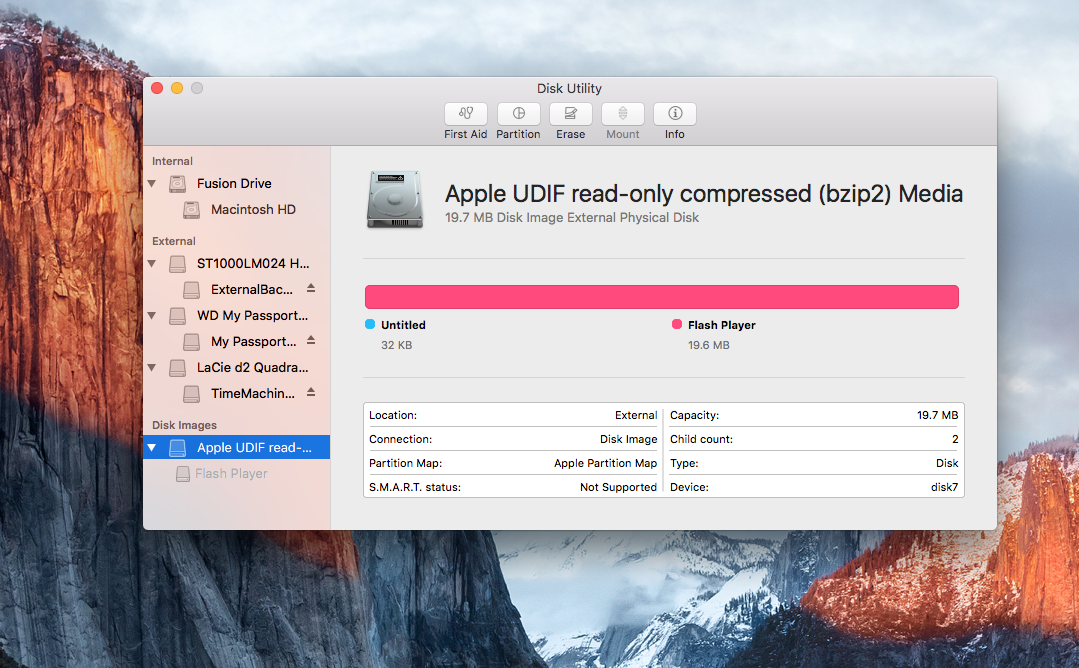The height and width of the screenshot is (668, 1079).
Task: Collapse the Fusion Drive disclosure triangle
Action: pos(152,184)
